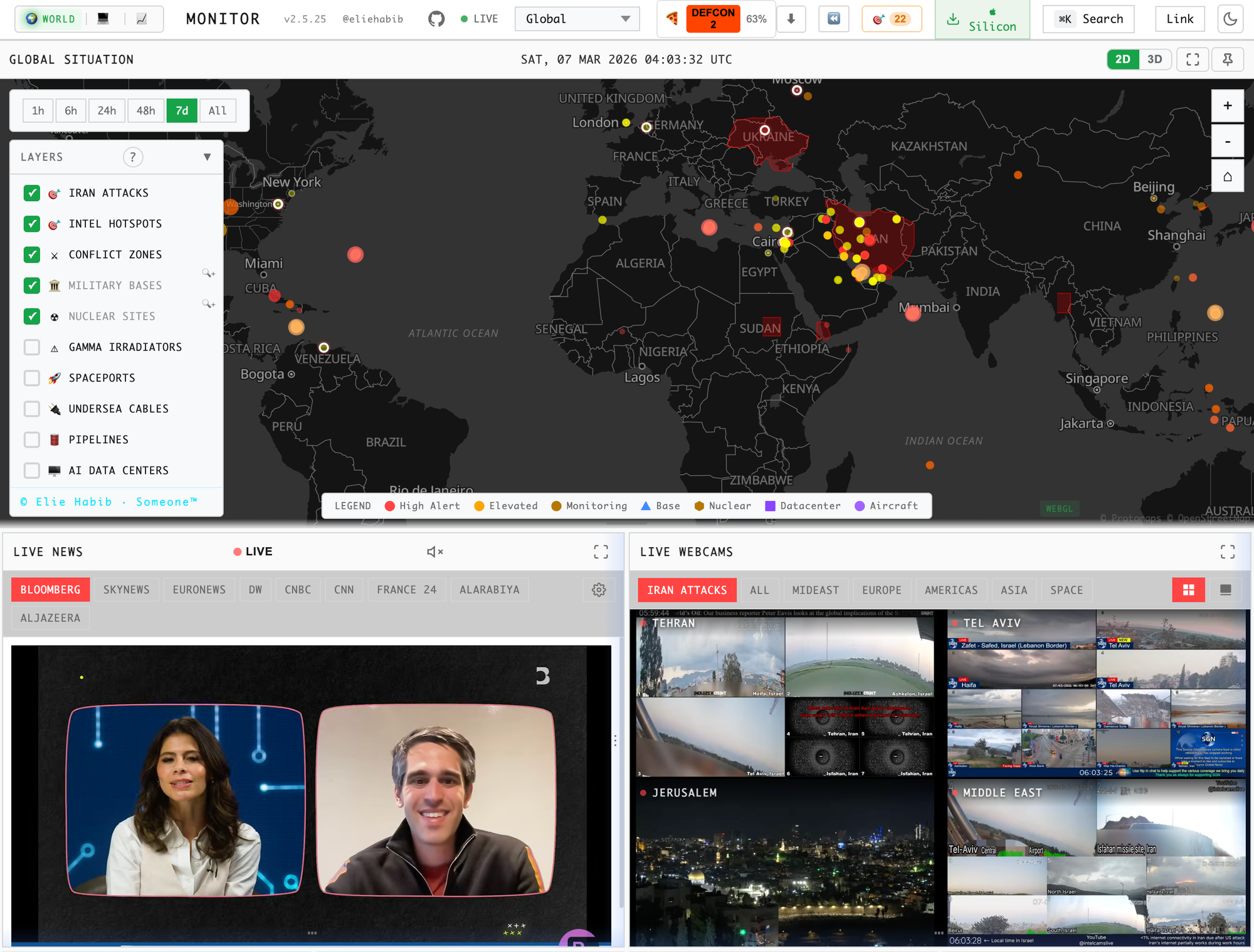Collapse the Layers panel arrow
The height and width of the screenshot is (952, 1254).
point(207,157)
